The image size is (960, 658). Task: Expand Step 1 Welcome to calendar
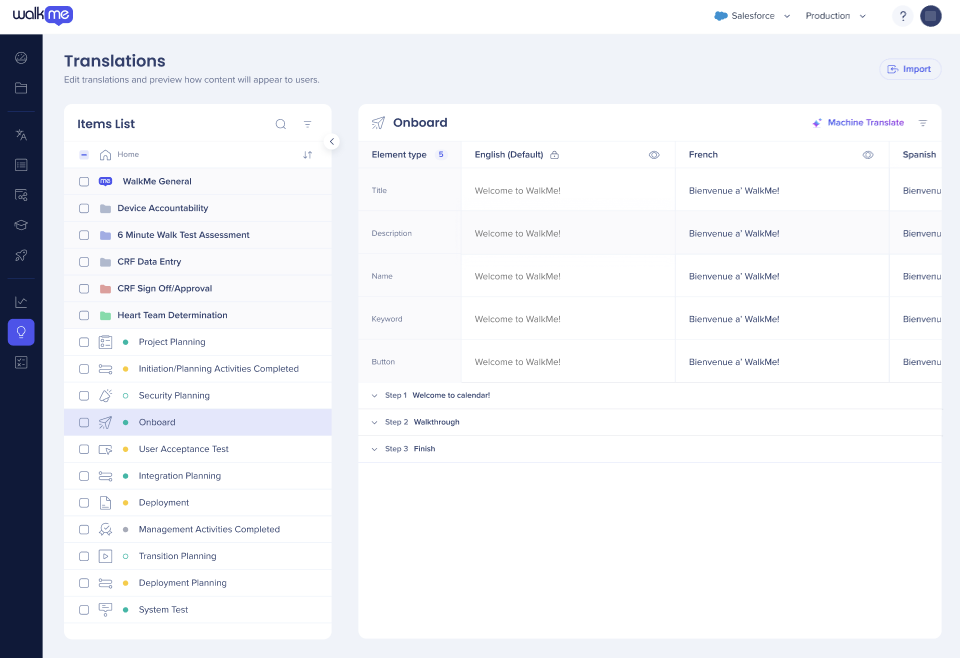pos(375,396)
